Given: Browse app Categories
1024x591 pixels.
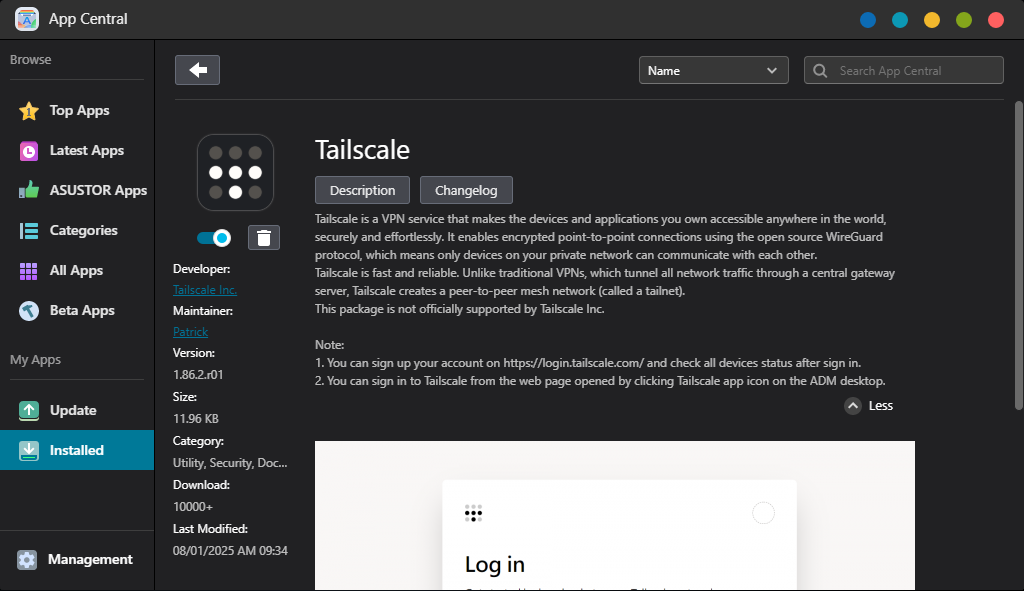Looking at the screenshot, I should (x=83, y=231).
